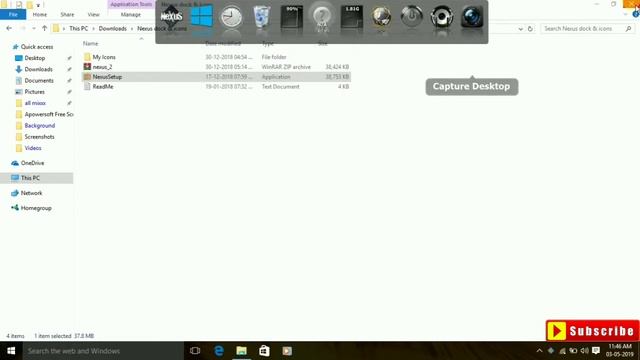Screen dimensions: 640x360
Task: Switch to the Share ribbon tab
Action: click(x=67, y=14)
